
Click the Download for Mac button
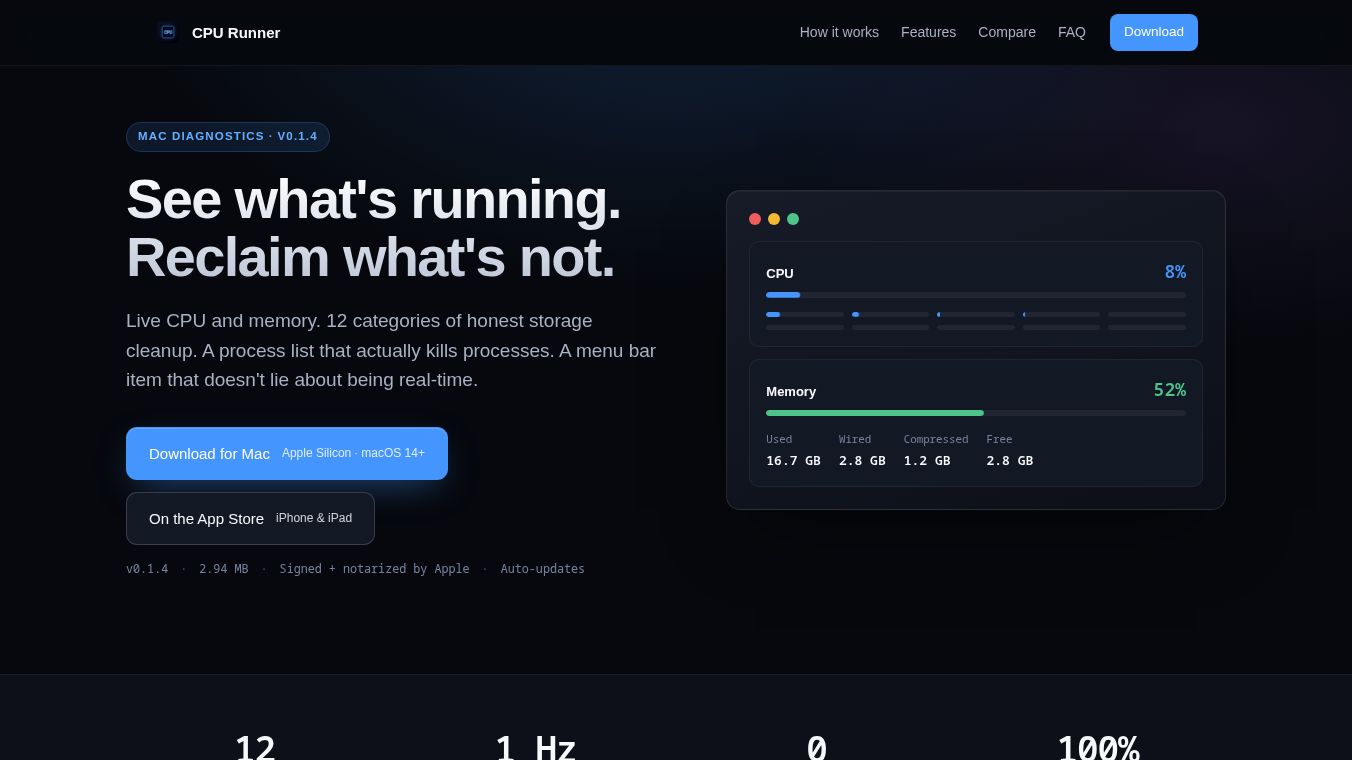[x=287, y=453]
